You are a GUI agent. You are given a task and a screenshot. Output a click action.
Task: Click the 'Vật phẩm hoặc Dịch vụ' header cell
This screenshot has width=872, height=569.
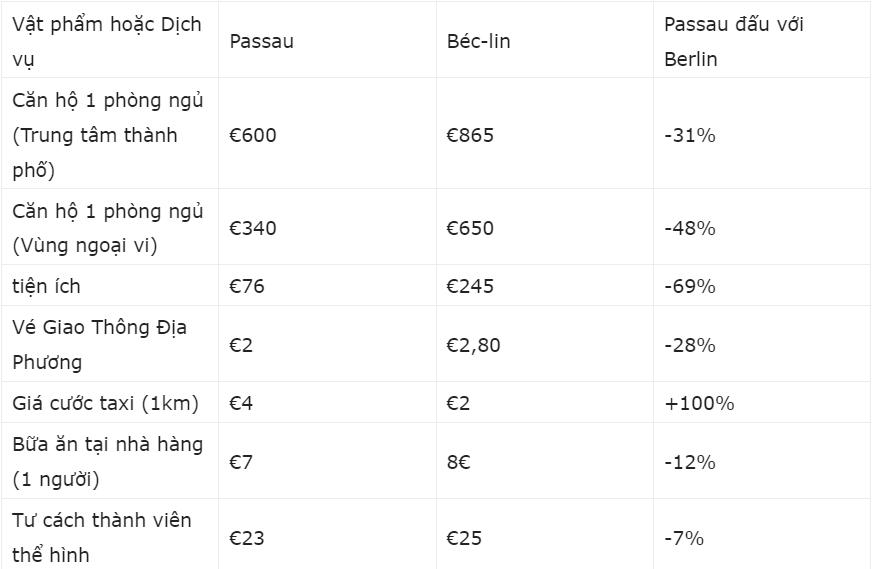[110, 40]
